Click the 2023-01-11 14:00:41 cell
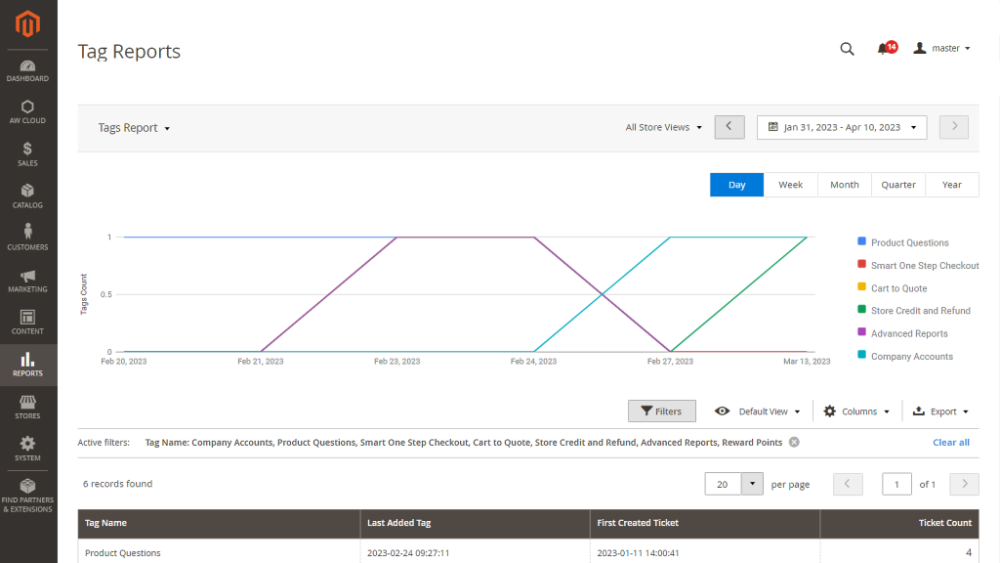The width and height of the screenshot is (1000, 563). tap(705, 552)
